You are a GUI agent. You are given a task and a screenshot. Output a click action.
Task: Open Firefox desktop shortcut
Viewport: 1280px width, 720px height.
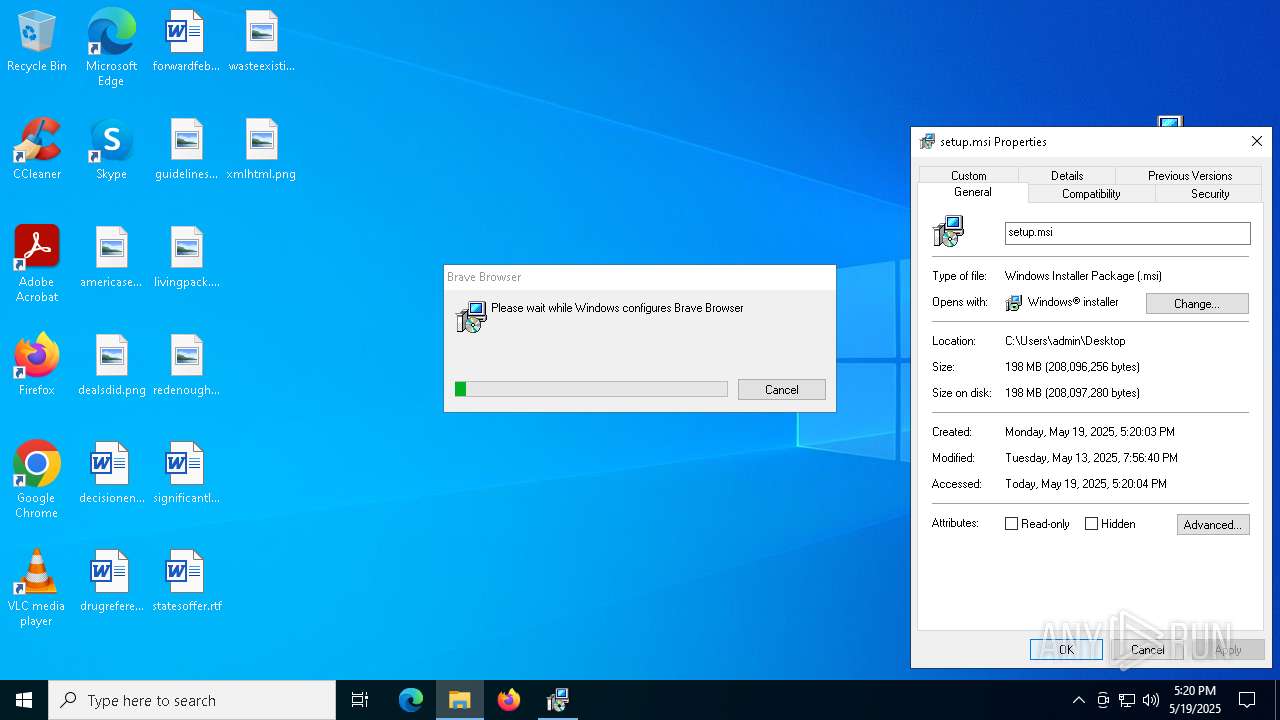coord(37,365)
